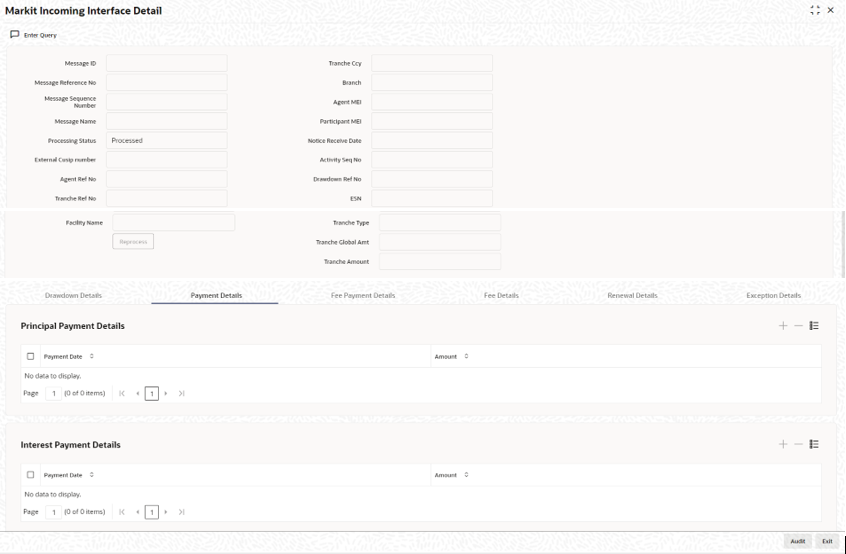Go to last page in Interest Payment table

181,512
